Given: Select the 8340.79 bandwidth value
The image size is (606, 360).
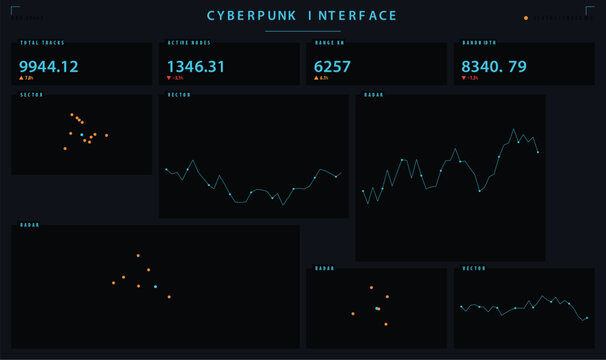Looking at the screenshot, I should [x=494, y=67].
